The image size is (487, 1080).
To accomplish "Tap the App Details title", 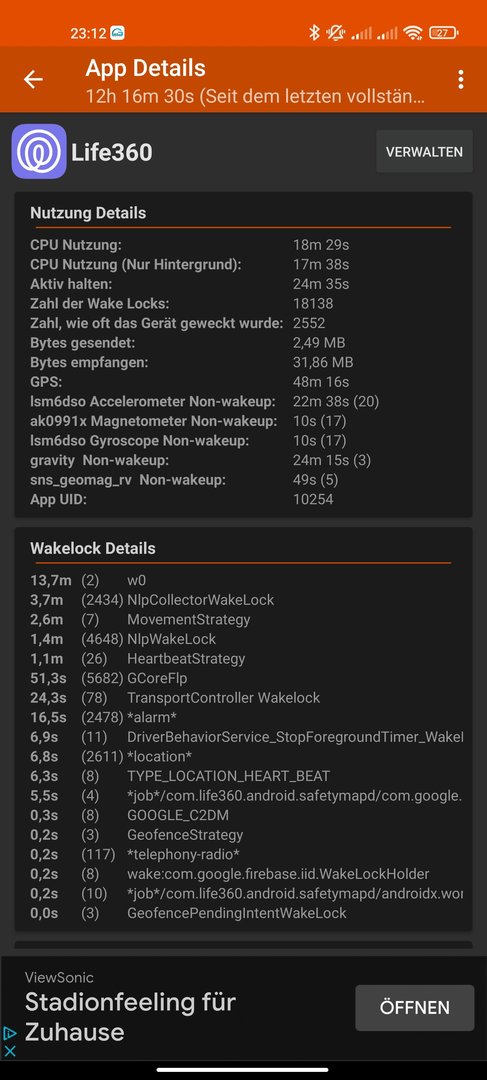I will tap(145, 68).
